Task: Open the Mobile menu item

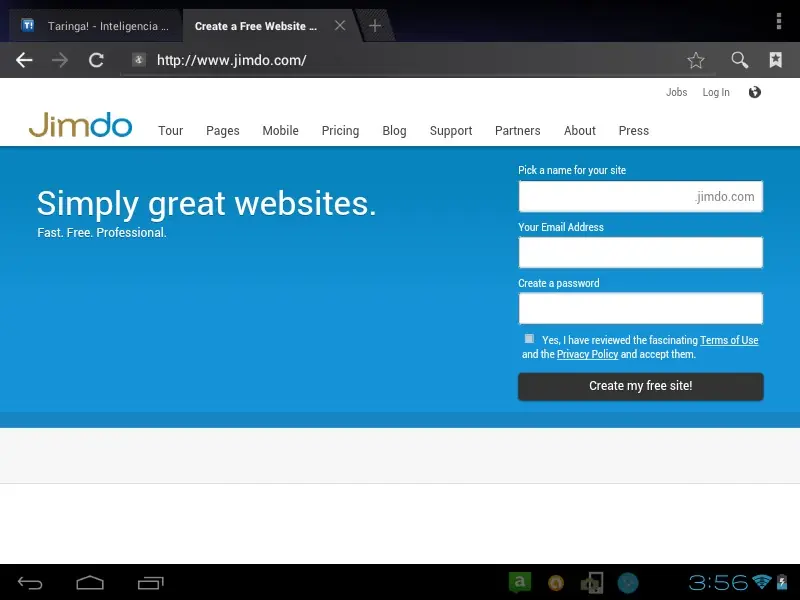Action: point(280,131)
